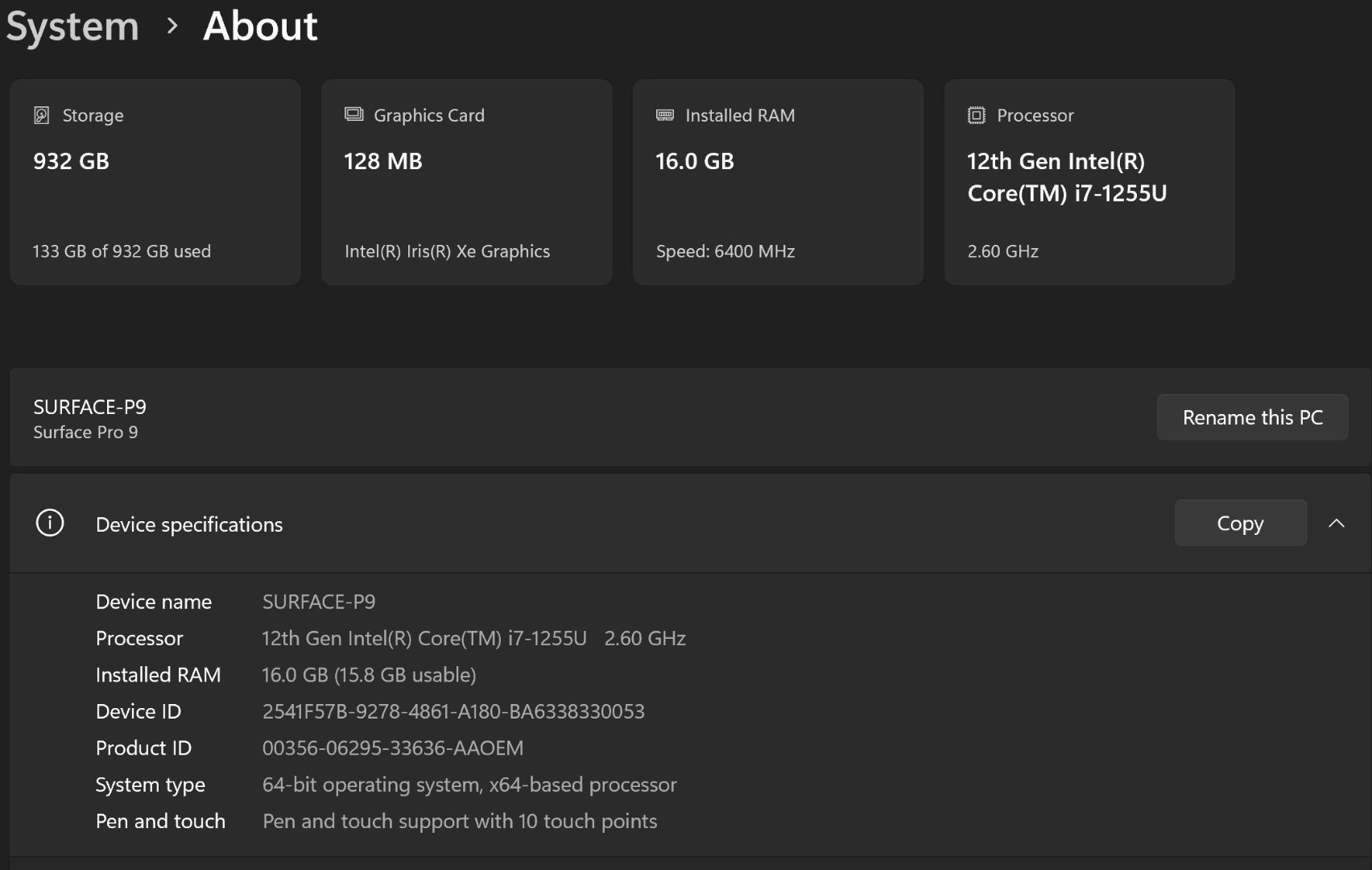Click the Product ID label
The height and width of the screenshot is (870, 1372).
(x=143, y=748)
